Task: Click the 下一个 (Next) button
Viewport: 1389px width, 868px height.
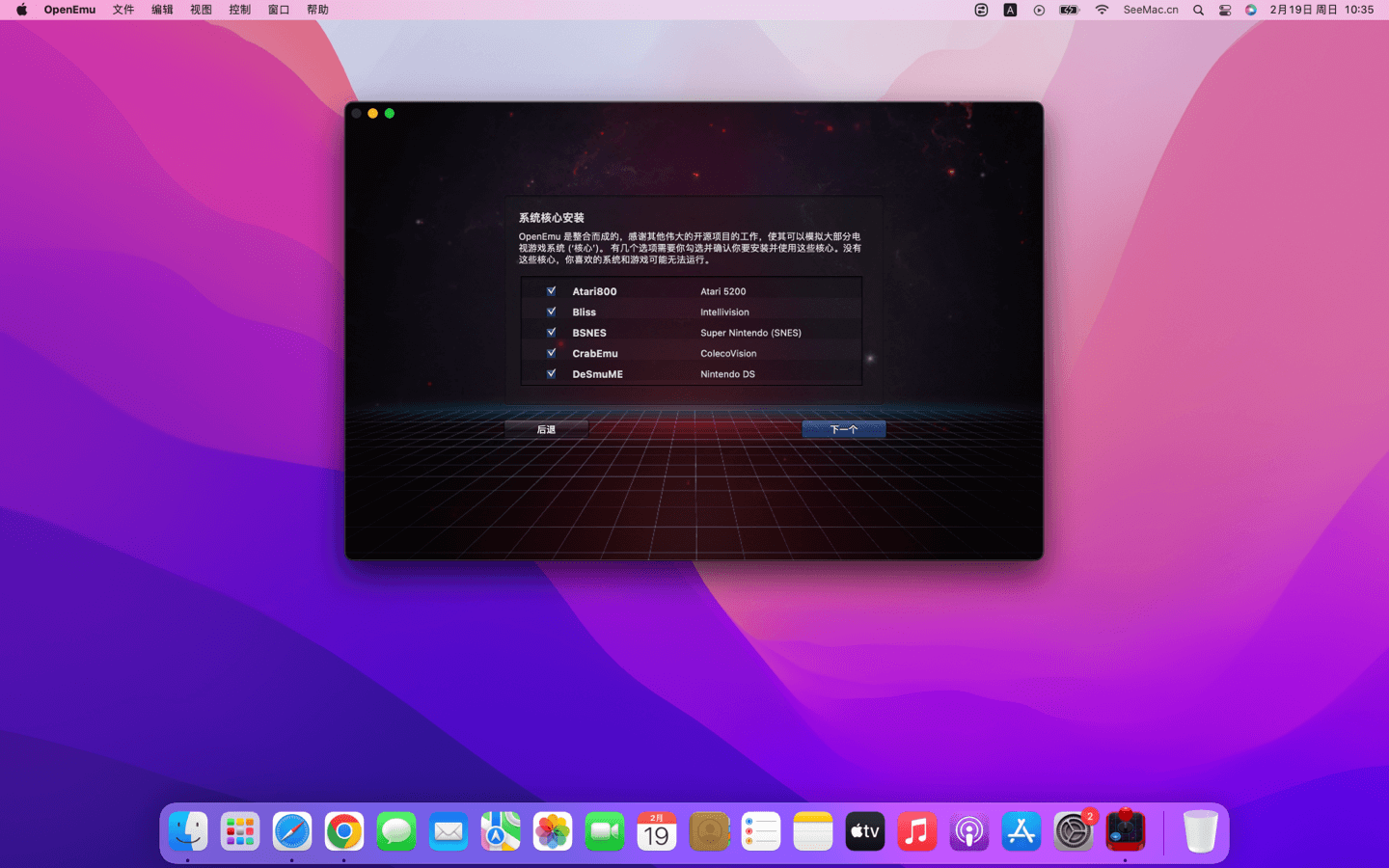Action: 844,429
